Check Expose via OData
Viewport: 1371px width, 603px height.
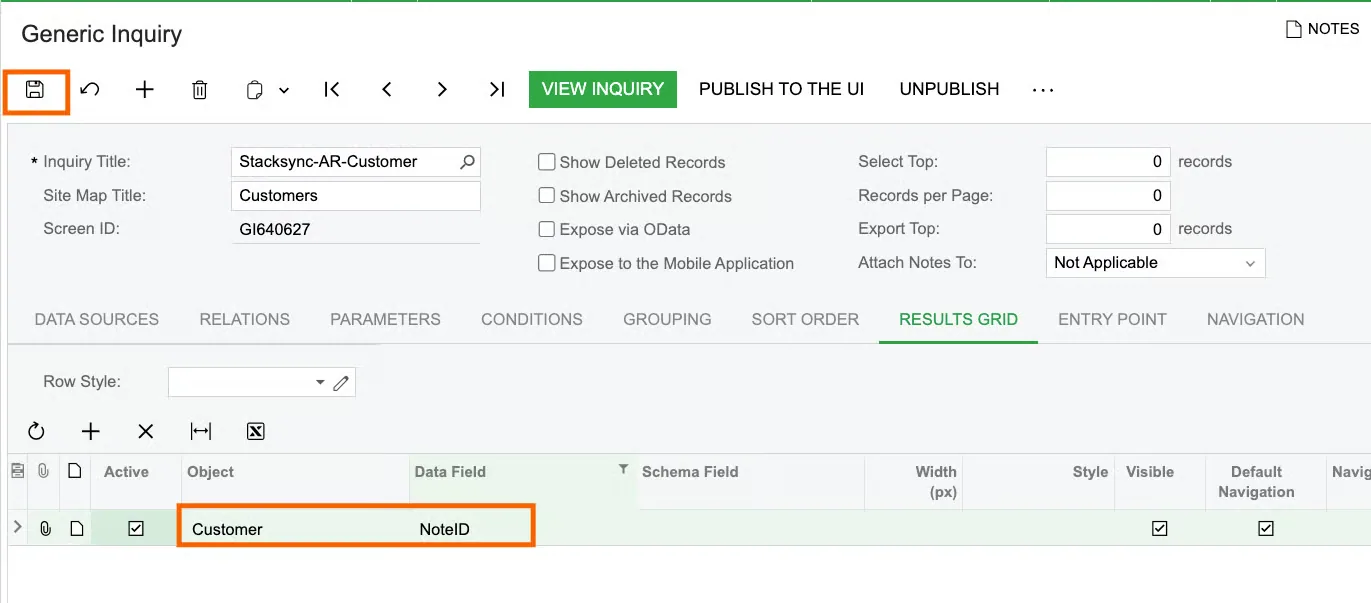pos(546,229)
